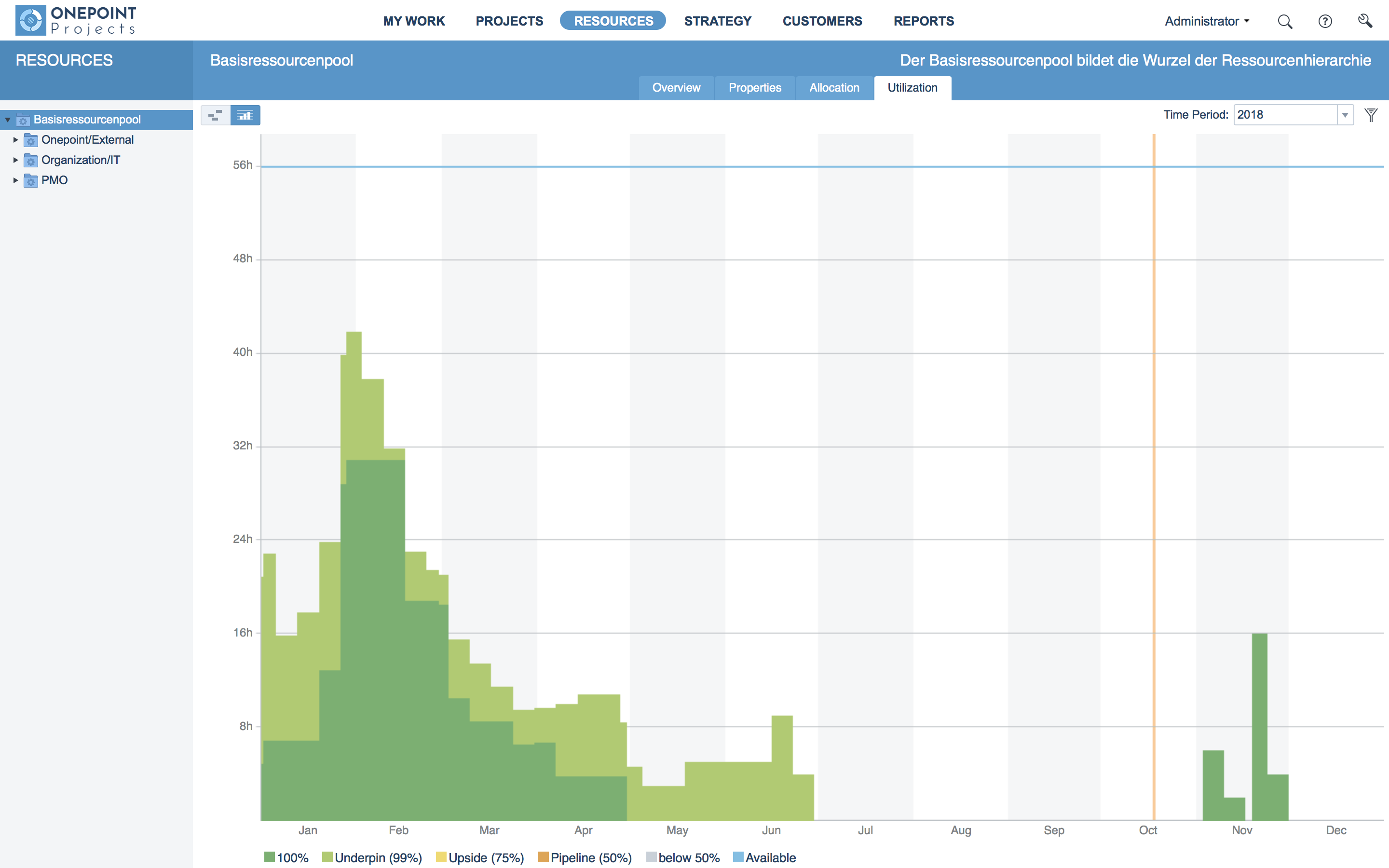Click the wrench settings icon
Screen dimensions: 1389x868
tap(1365, 22)
